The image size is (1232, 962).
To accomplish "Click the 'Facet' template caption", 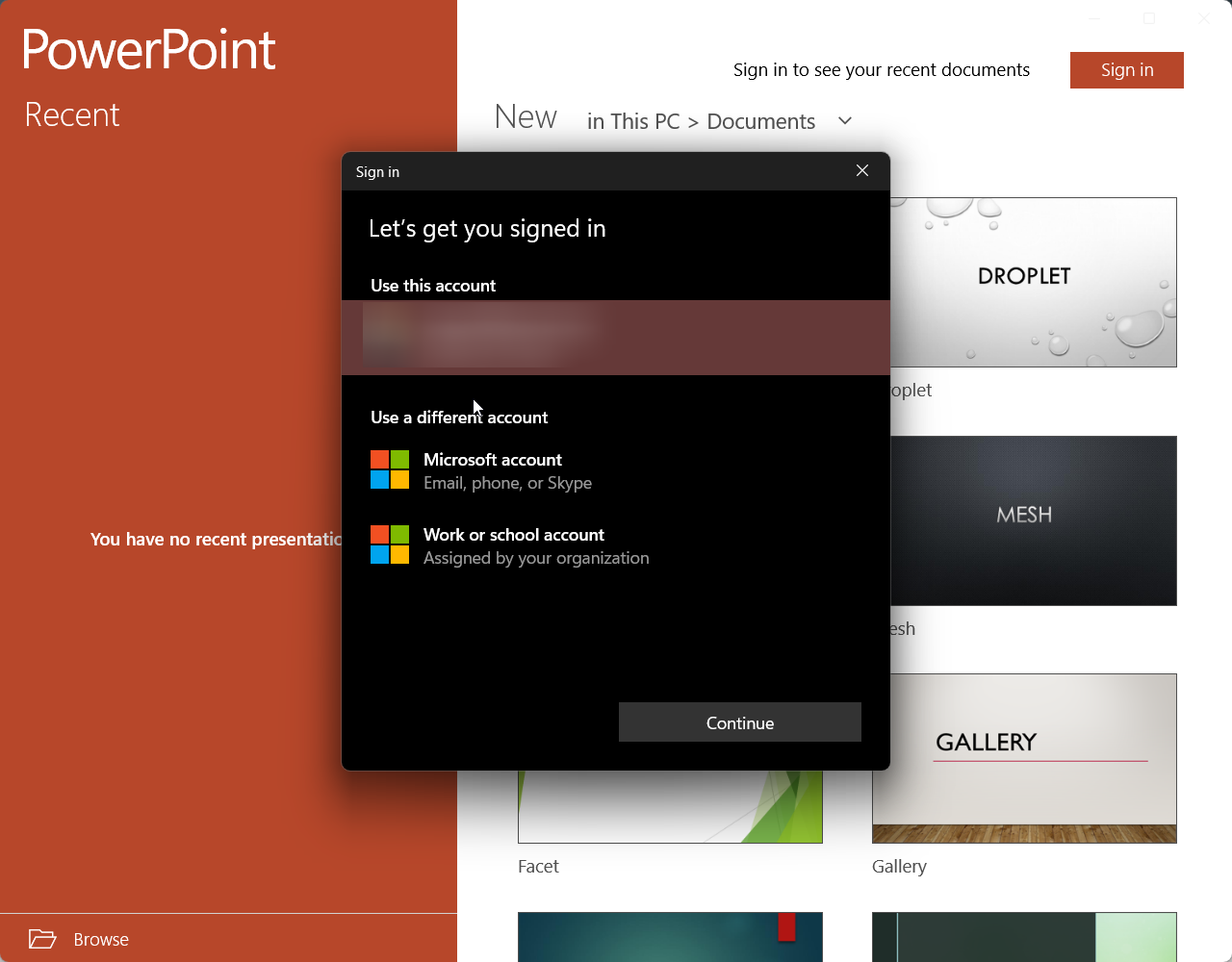I will point(538,867).
